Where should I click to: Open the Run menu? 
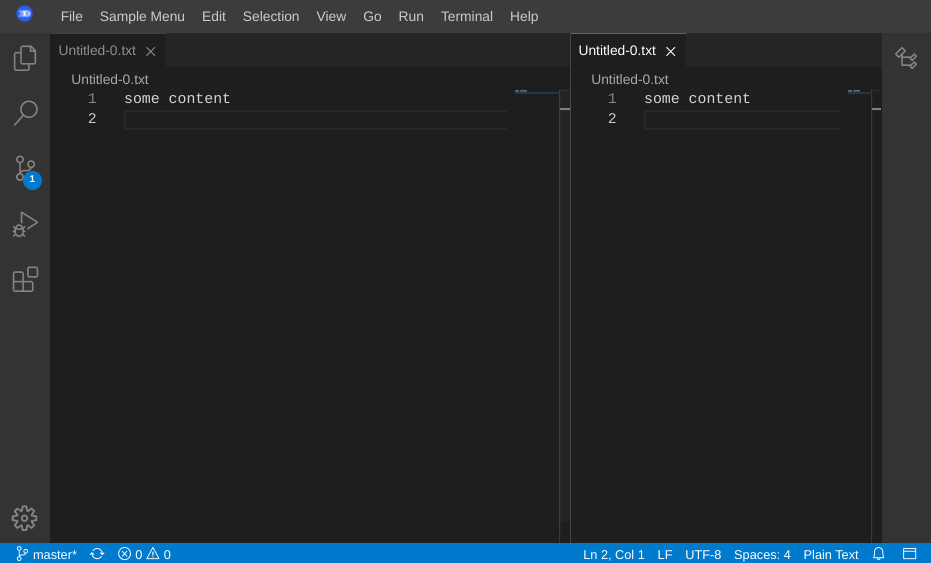coord(411,16)
